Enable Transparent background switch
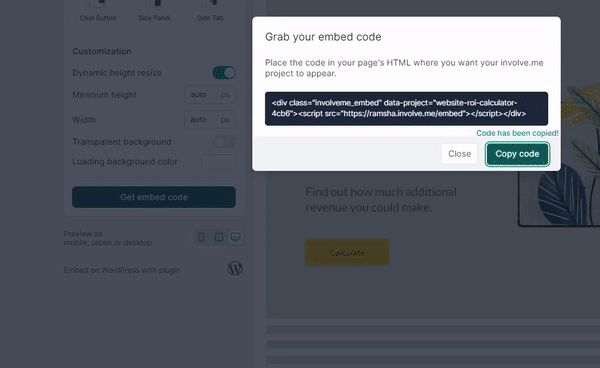The image size is (600, 368). coord(224,142)
